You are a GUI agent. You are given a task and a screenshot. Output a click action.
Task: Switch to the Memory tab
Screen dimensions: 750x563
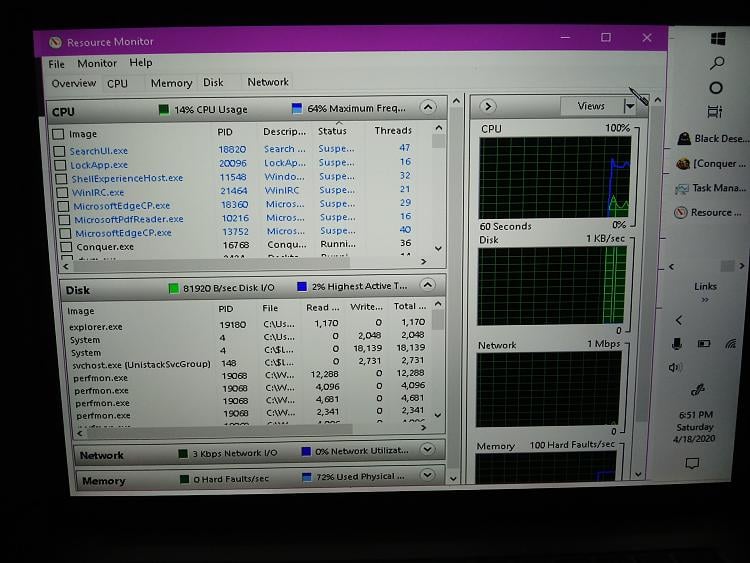[171, 84]
